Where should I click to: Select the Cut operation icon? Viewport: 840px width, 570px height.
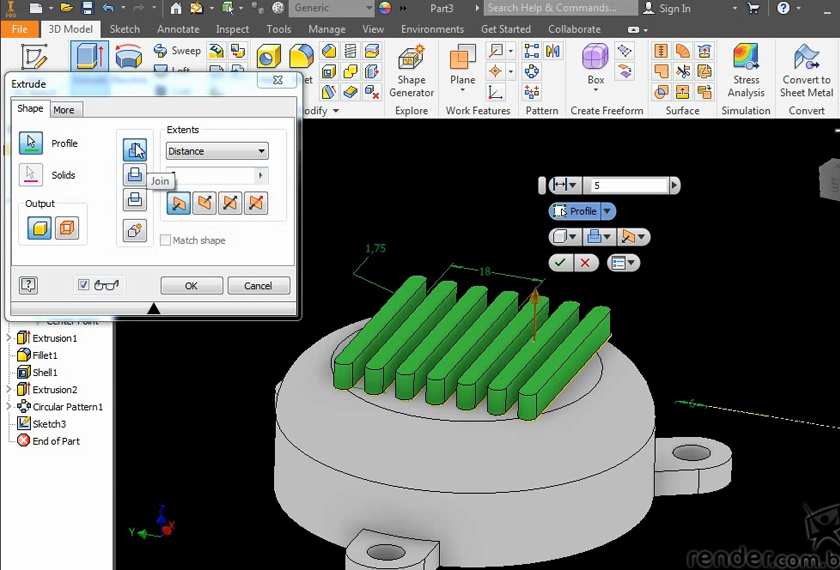pyautogui.click(x=134, y=175)
